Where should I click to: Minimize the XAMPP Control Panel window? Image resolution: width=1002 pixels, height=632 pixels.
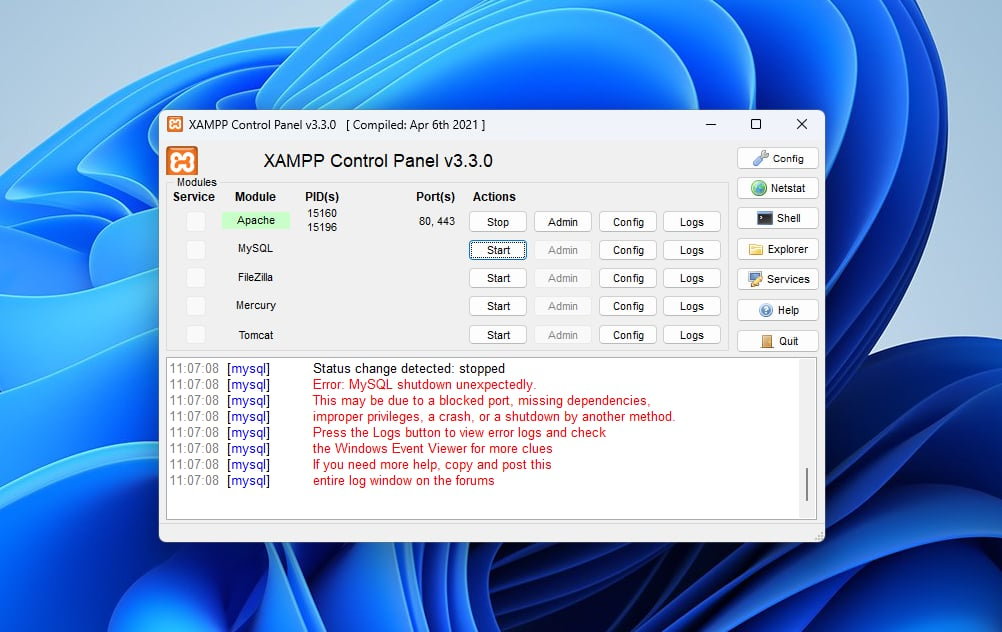pyautogui.click(x=711, y=124)
